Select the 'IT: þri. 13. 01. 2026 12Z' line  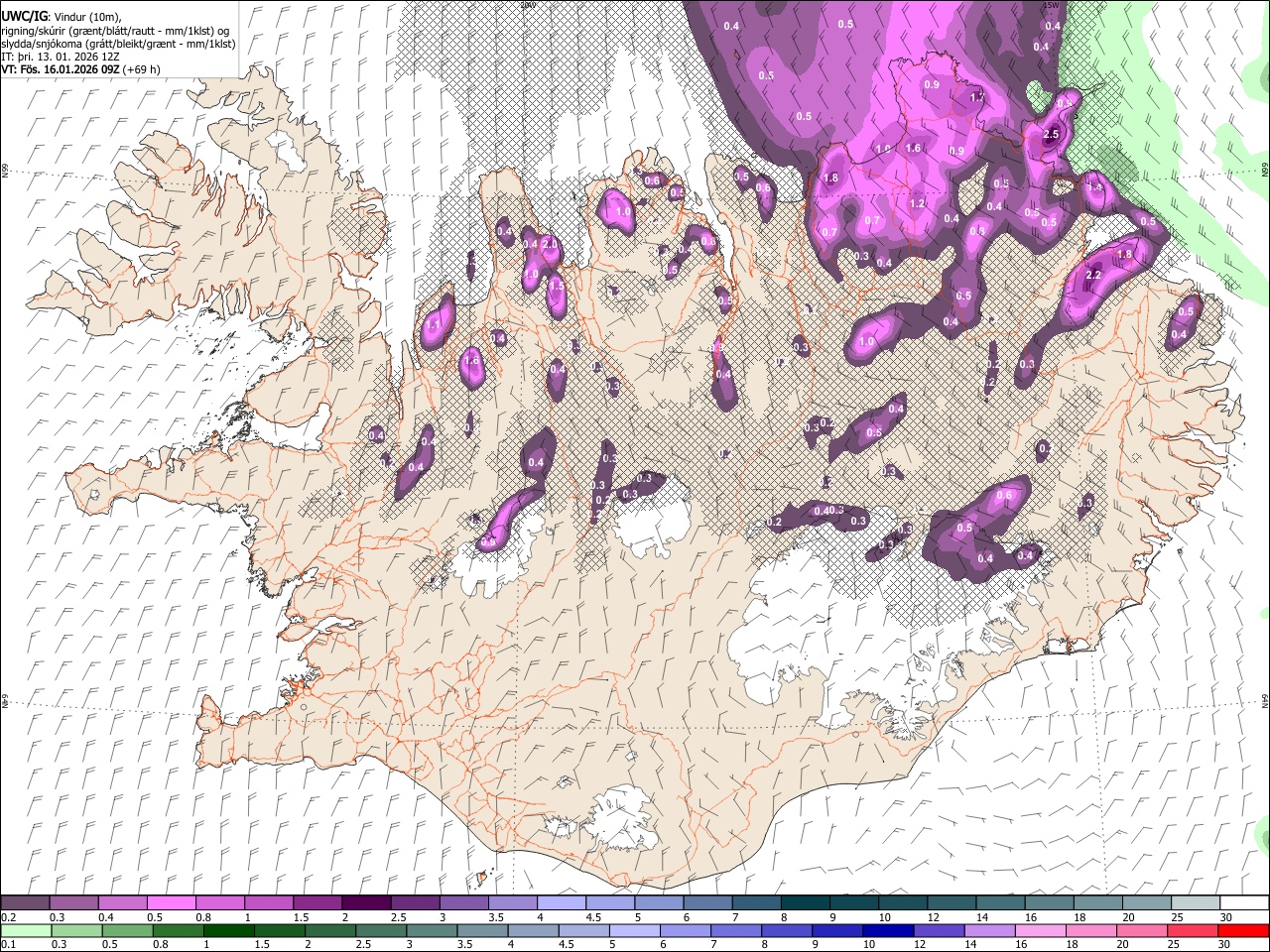click(62, 57)
